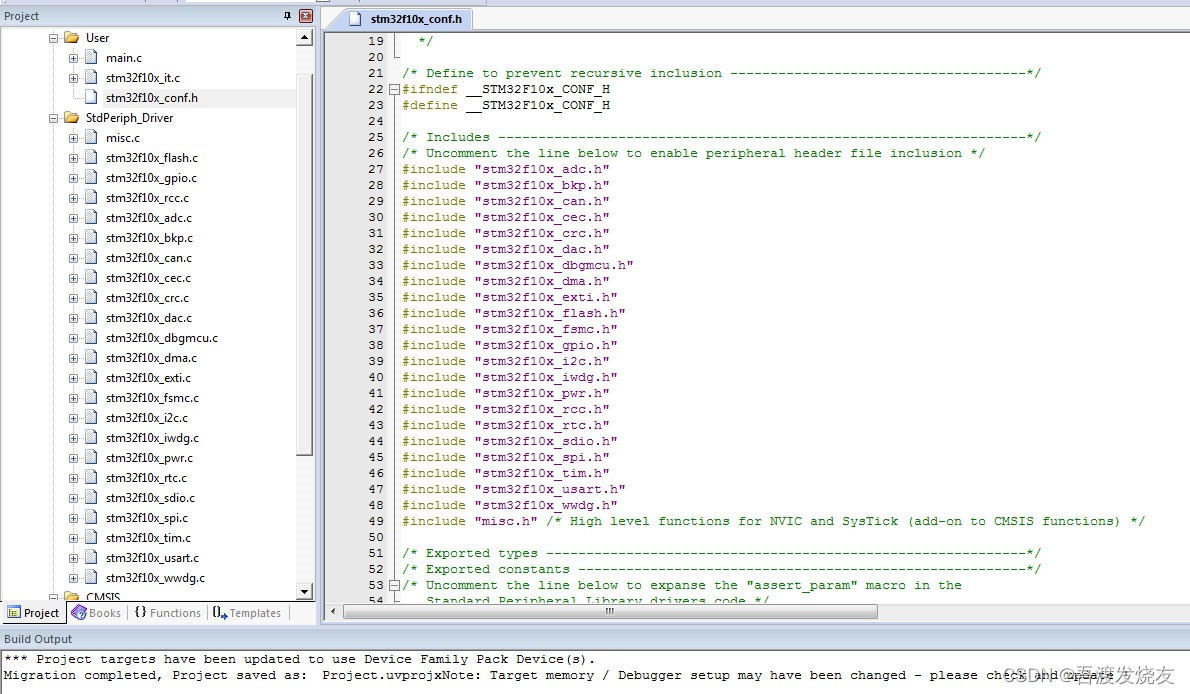The width and height of the screenshot is (1190, 694).
Task: Expand the main.c file node
Action: [73, 58]
